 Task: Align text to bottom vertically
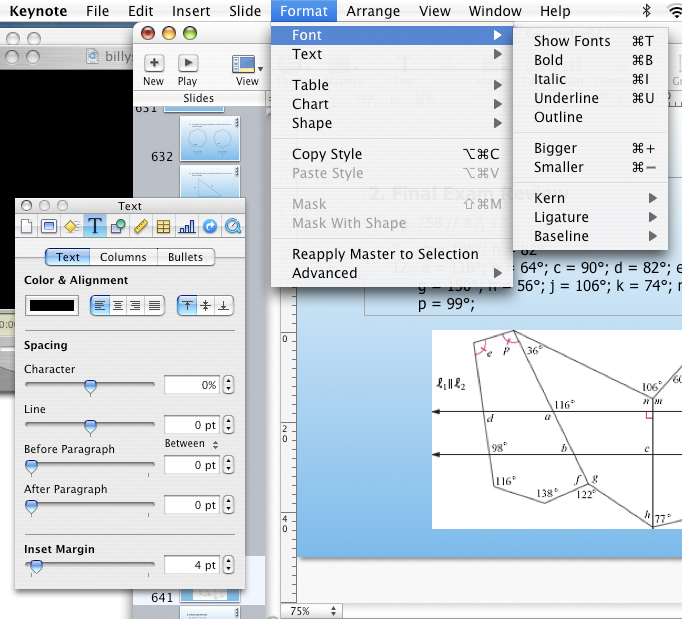(x=224, y=305)
